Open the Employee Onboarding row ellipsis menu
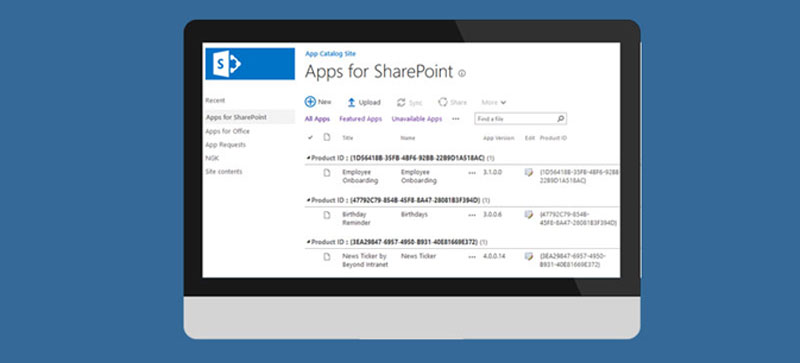The width and height of the screenshot is (800, 363). [x=472, y=173]
